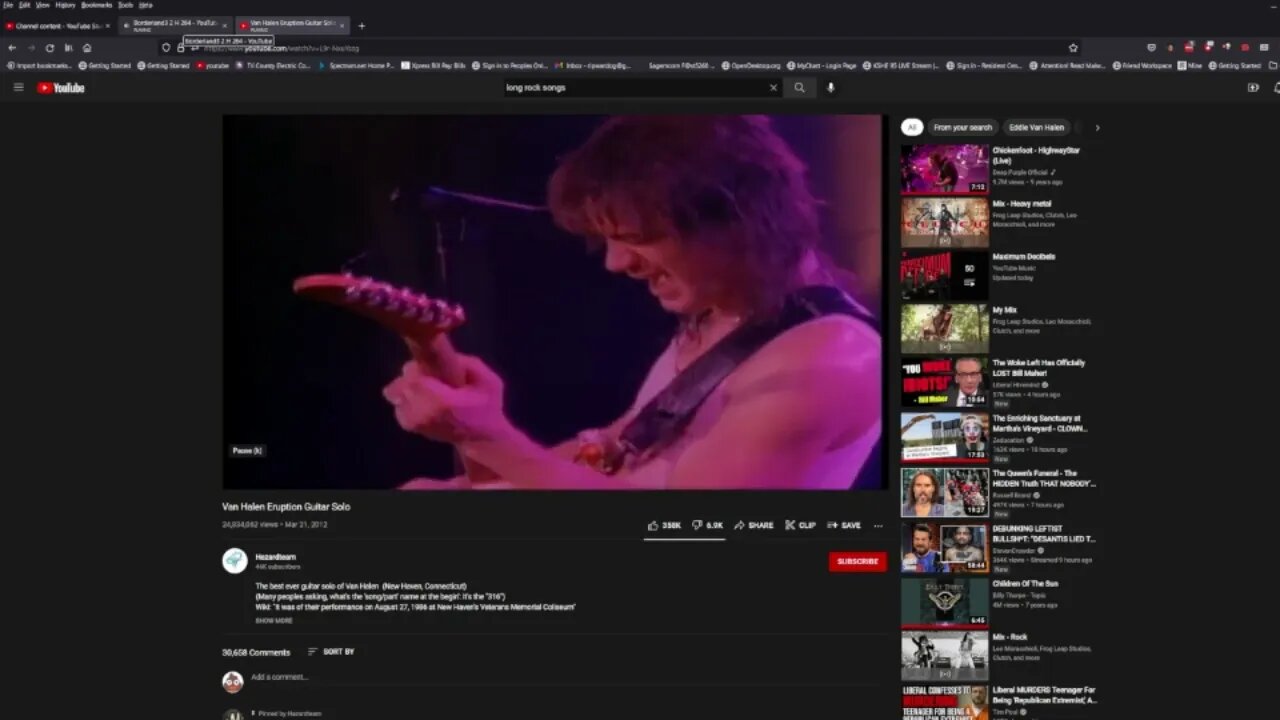The image size is (1280, 720).
Task: Click the thumbs-down dislike button showing 6.9K
Action: point(708,525)
